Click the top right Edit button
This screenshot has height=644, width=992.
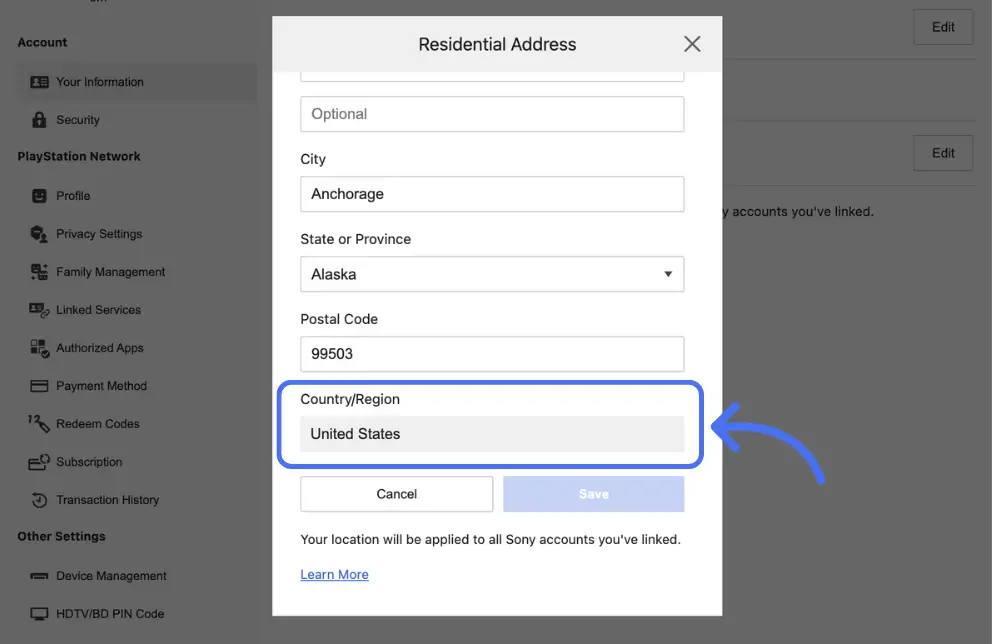tap(942, 27)
